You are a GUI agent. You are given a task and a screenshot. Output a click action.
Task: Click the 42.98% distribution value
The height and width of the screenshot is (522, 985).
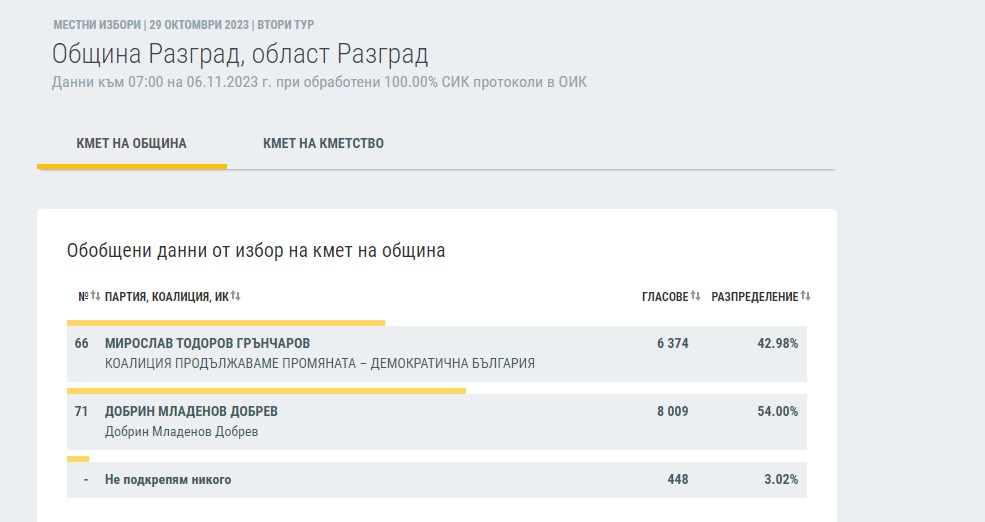(x=779, y=343)
